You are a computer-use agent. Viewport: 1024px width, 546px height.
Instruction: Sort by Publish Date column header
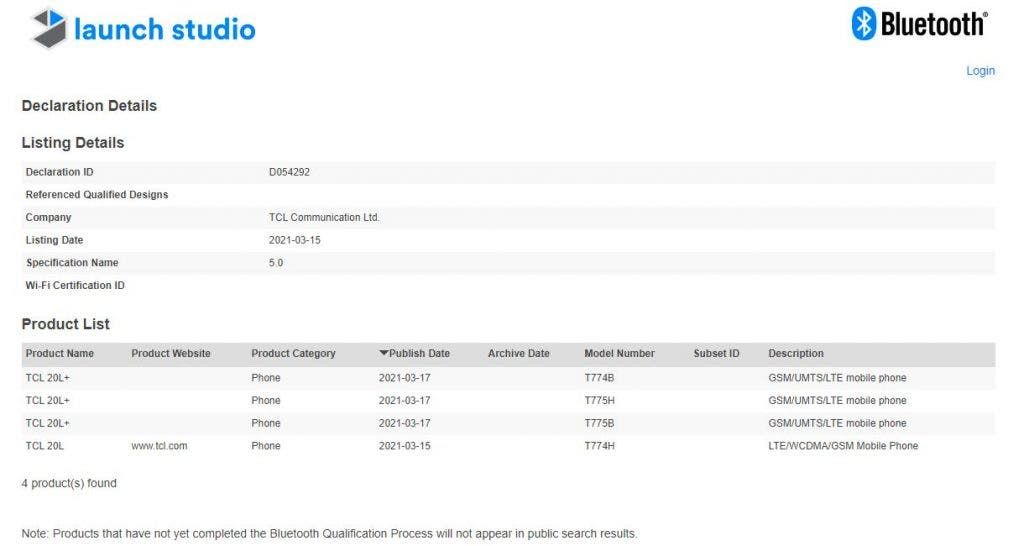[x=419, y=353]
